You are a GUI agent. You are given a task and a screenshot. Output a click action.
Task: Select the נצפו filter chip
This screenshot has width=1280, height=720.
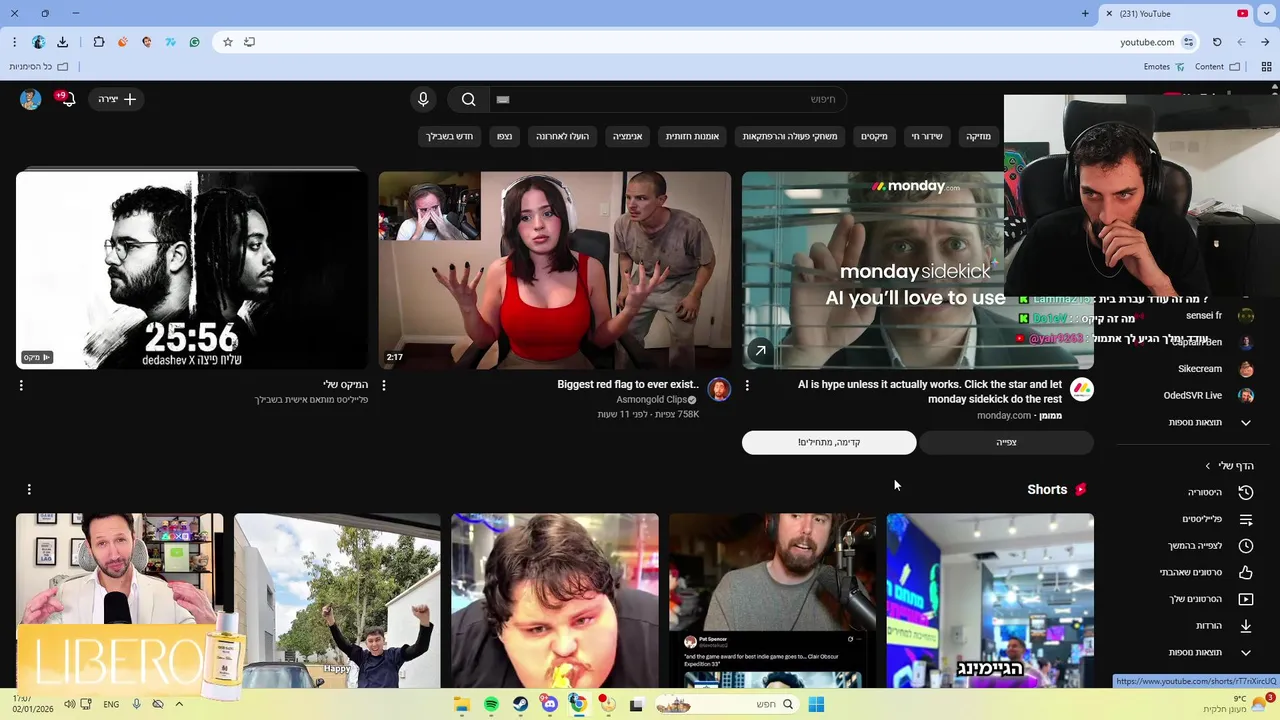click(504, 136)
